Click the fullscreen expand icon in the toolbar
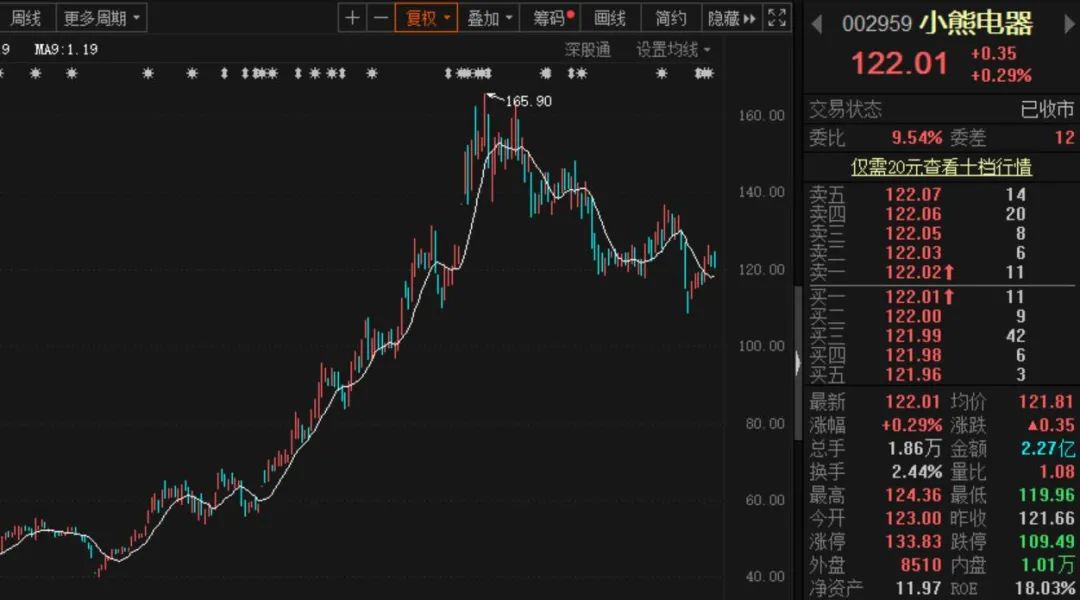 [778, 18]
